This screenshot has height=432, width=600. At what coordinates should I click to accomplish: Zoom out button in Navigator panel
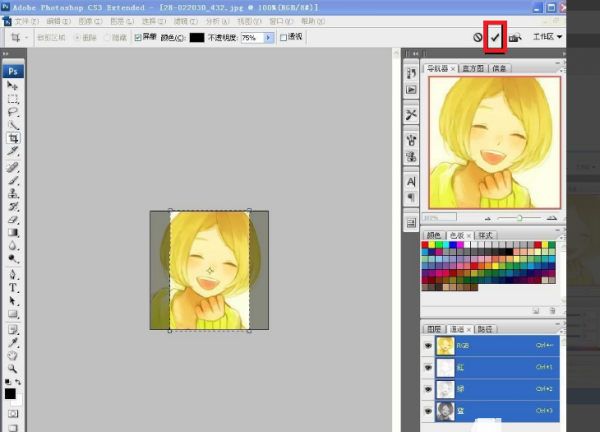click(488, 218)
